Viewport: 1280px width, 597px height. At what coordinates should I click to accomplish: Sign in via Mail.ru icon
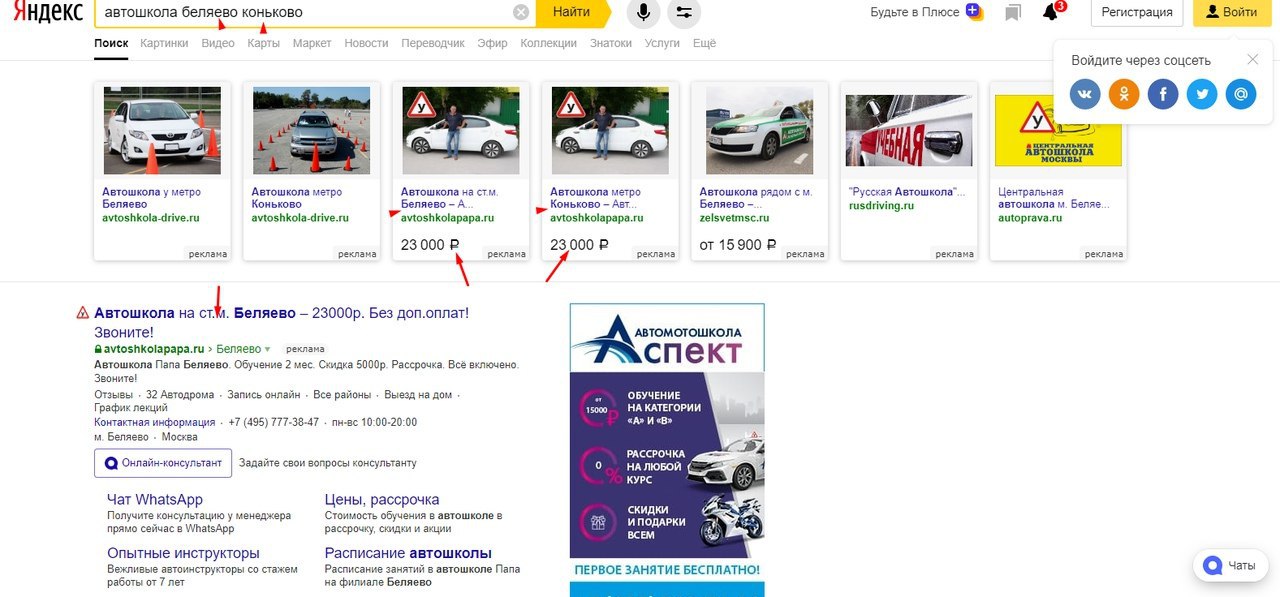[1241, 94]
